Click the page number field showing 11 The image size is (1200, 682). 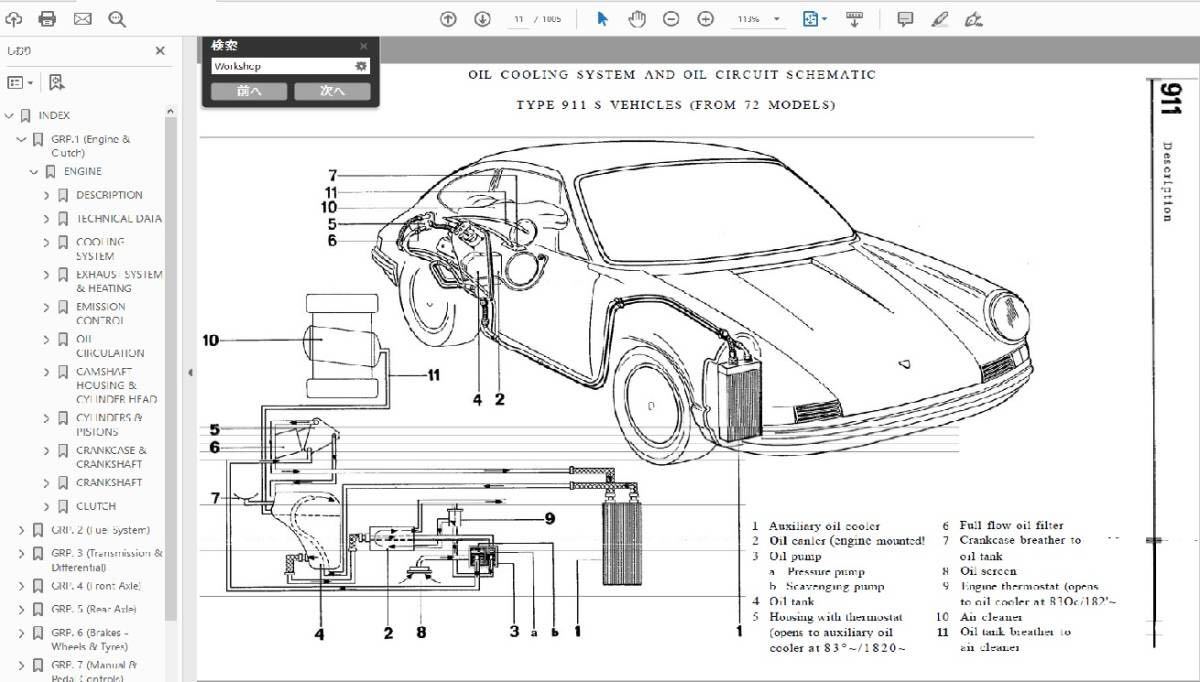pos(518,19)
